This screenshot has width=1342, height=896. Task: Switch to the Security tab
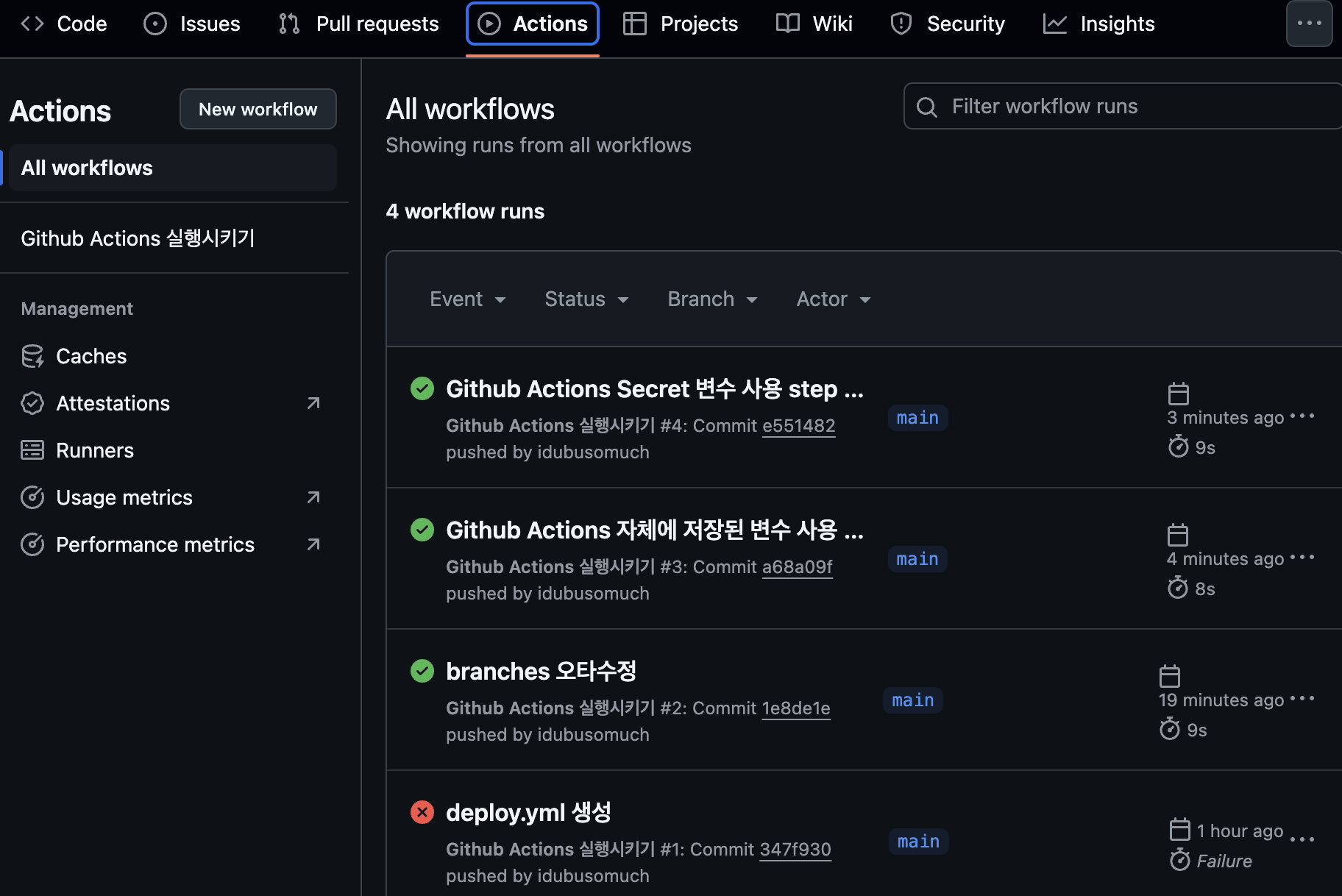click(948, 24)
